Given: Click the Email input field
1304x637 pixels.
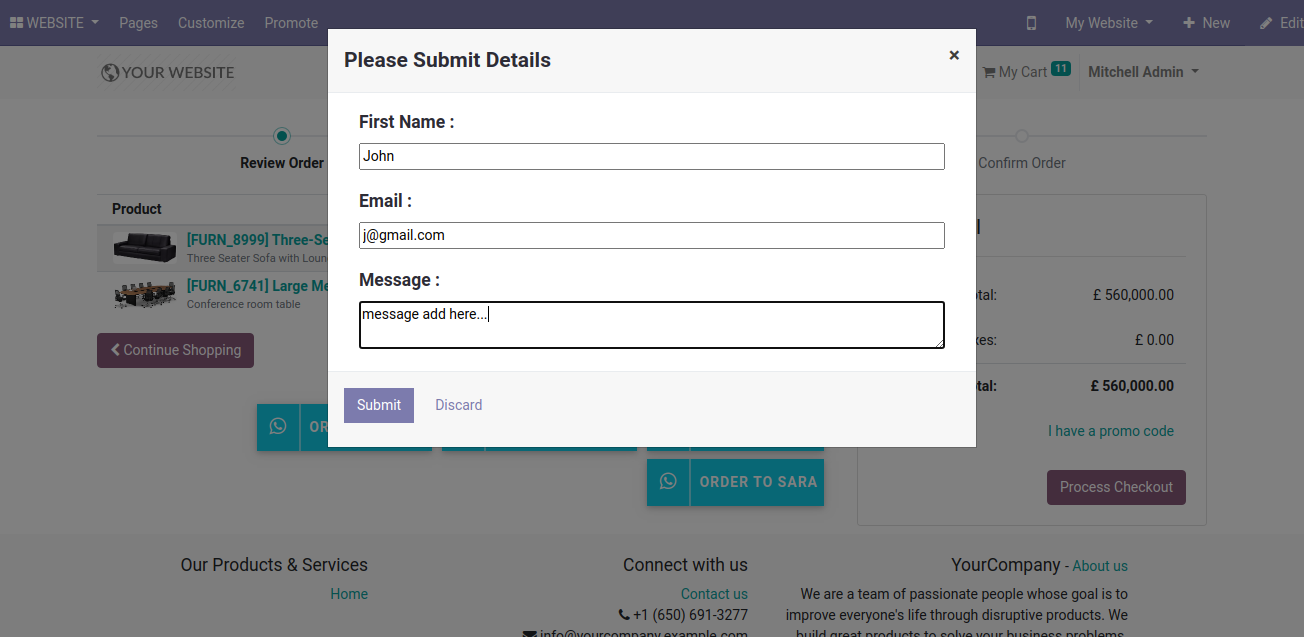Looking at the screenshot, I should [x=652, y=235].
